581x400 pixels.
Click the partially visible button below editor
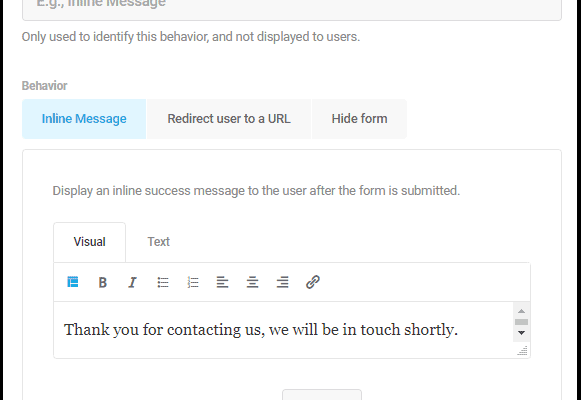coord(322,395)
